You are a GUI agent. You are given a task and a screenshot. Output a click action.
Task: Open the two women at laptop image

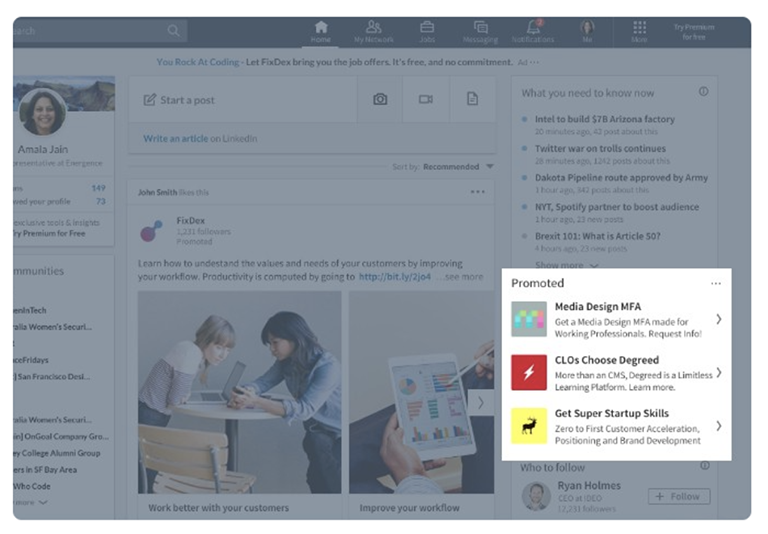pyautogui.click(x=240, y=392)
